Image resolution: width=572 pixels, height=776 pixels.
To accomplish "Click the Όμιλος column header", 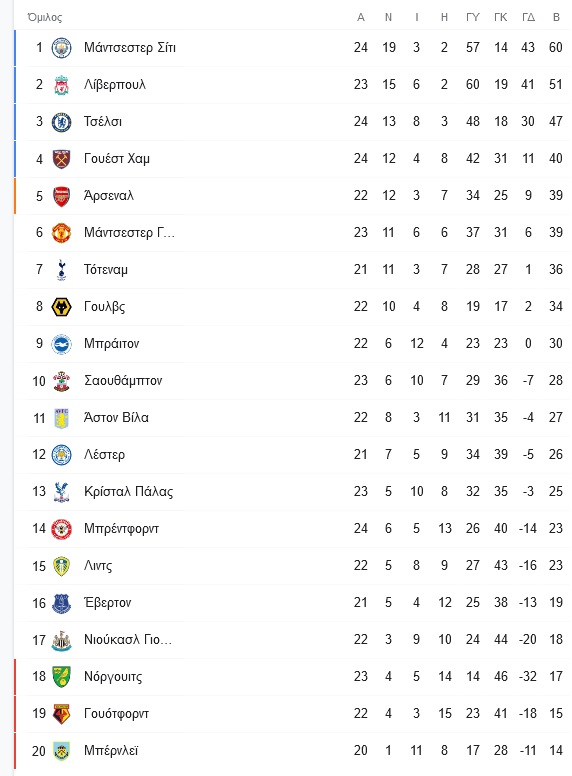I will click(x=45, y=17).
